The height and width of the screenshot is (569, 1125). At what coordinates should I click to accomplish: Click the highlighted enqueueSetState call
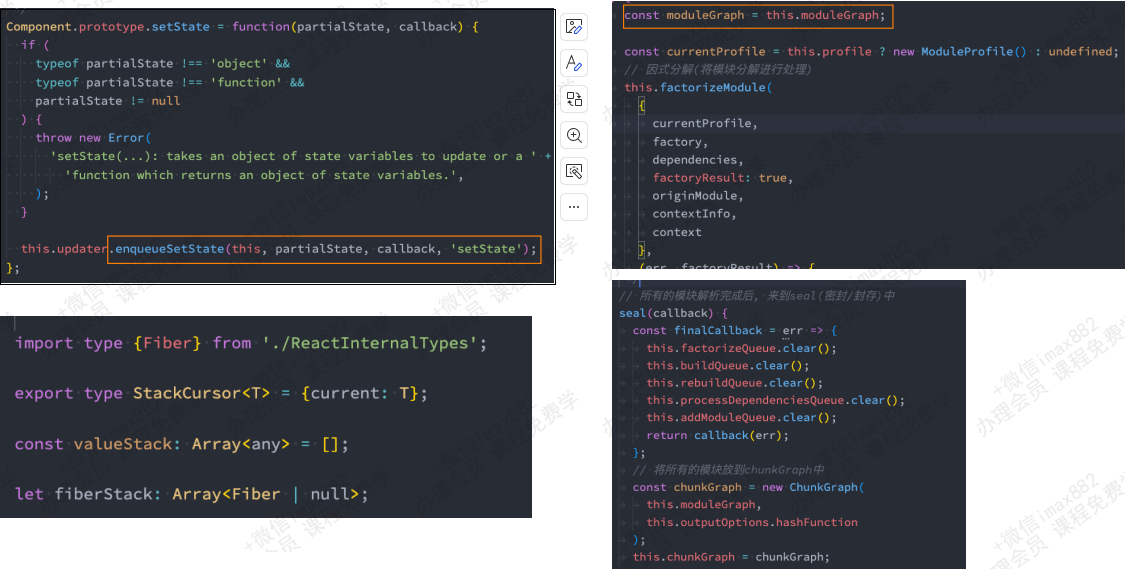point(324,249)
